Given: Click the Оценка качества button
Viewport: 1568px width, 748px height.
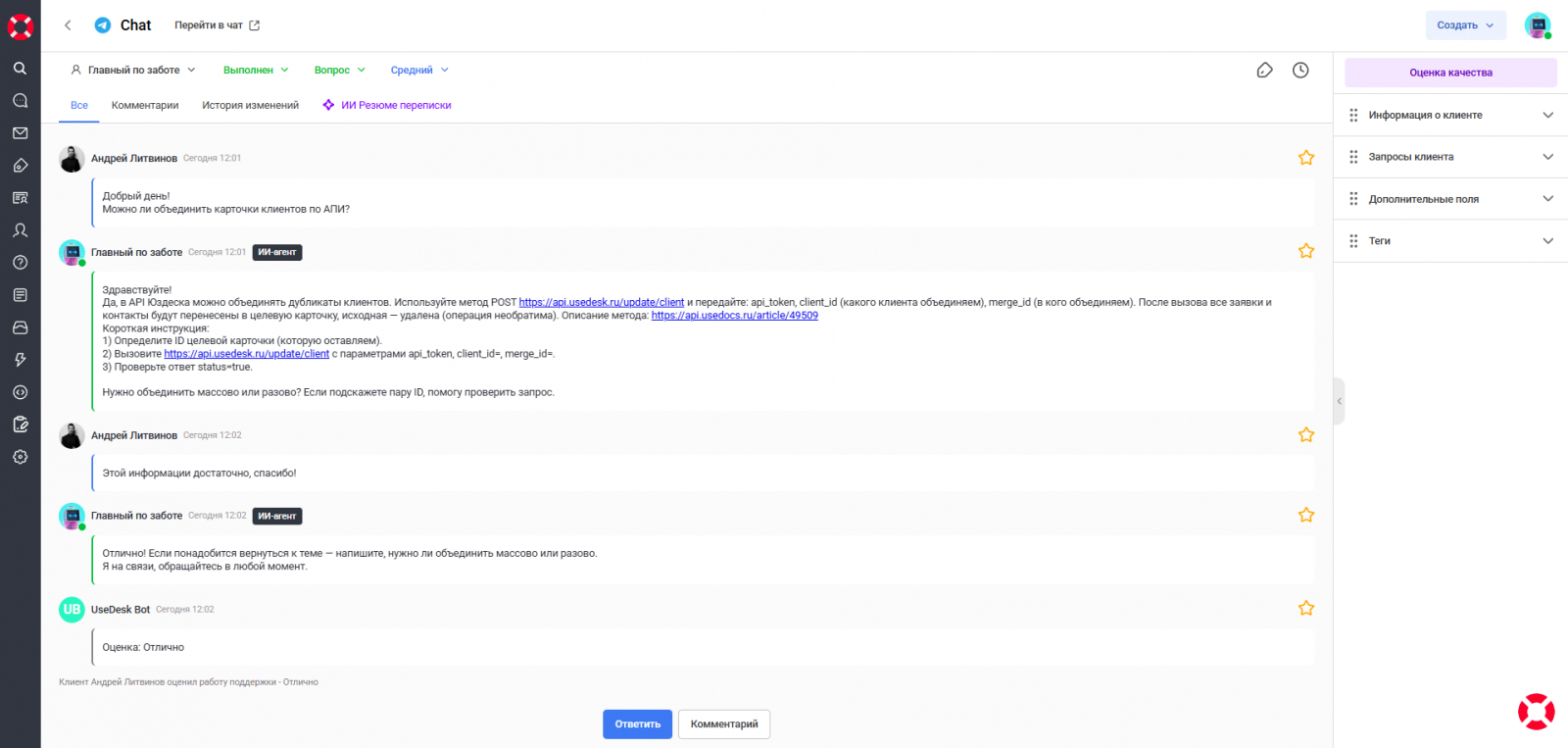Looking at the screenshot, I should click(1450, 73).
